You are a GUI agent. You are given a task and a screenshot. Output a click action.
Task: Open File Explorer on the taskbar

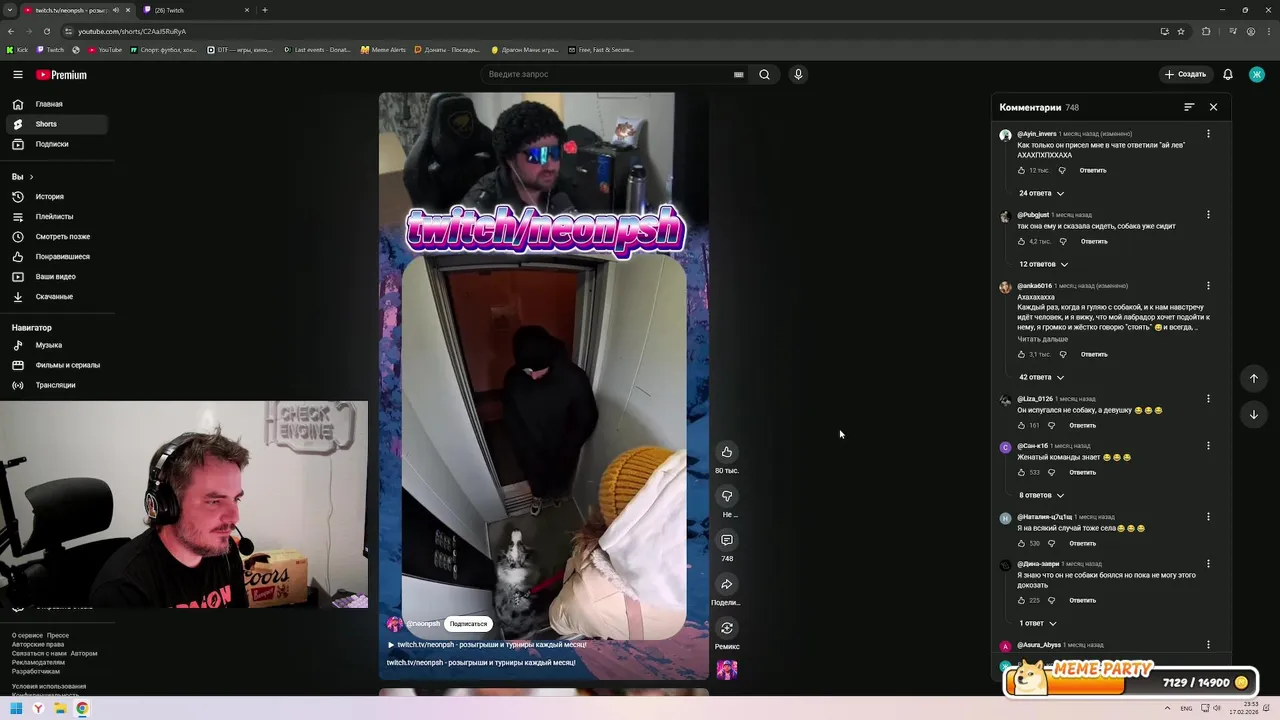click(x=60, y=709)
